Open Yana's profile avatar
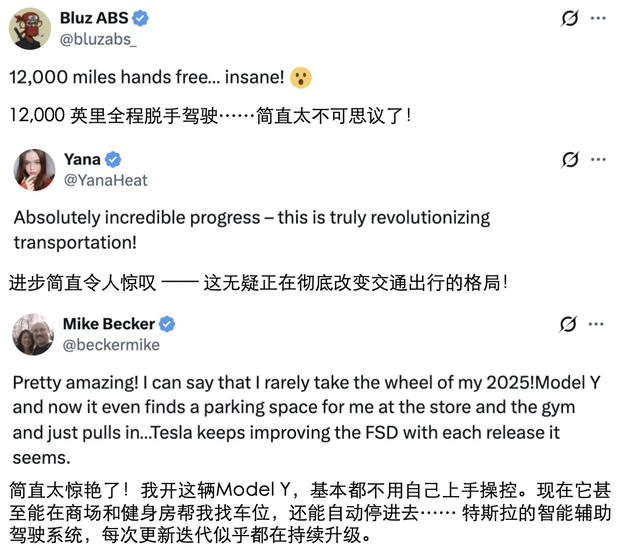This screenshot has height=553, width=620. point(34,169)
